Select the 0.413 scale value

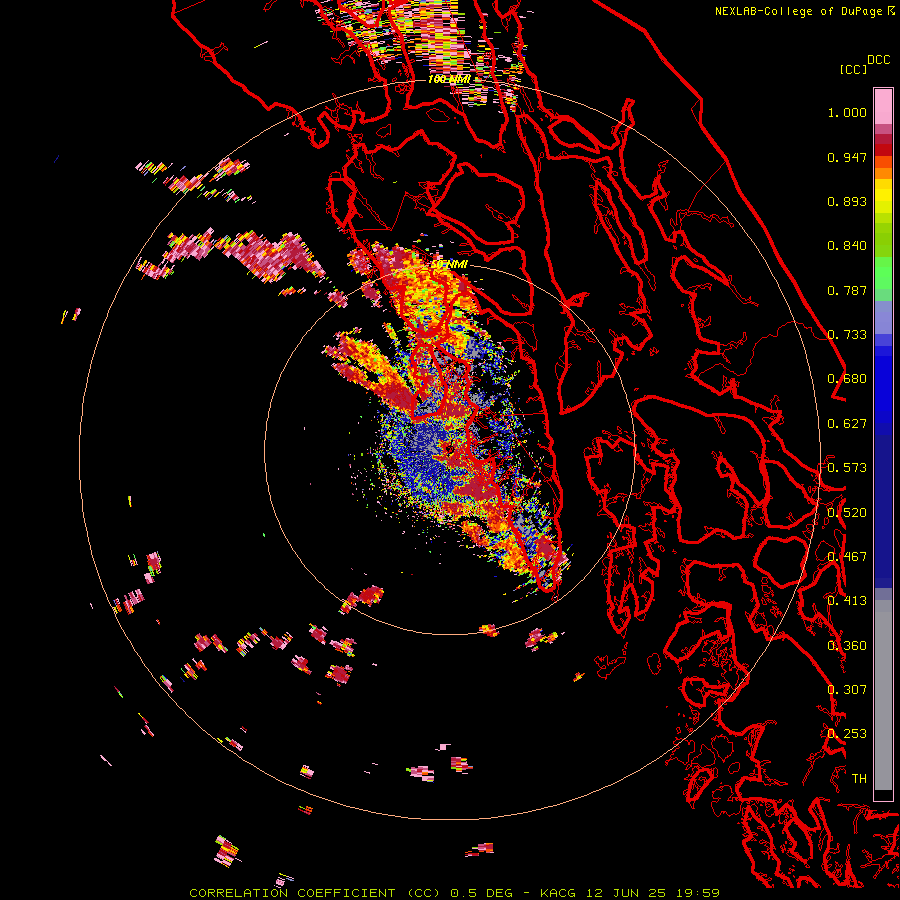[x=847, y=601]
